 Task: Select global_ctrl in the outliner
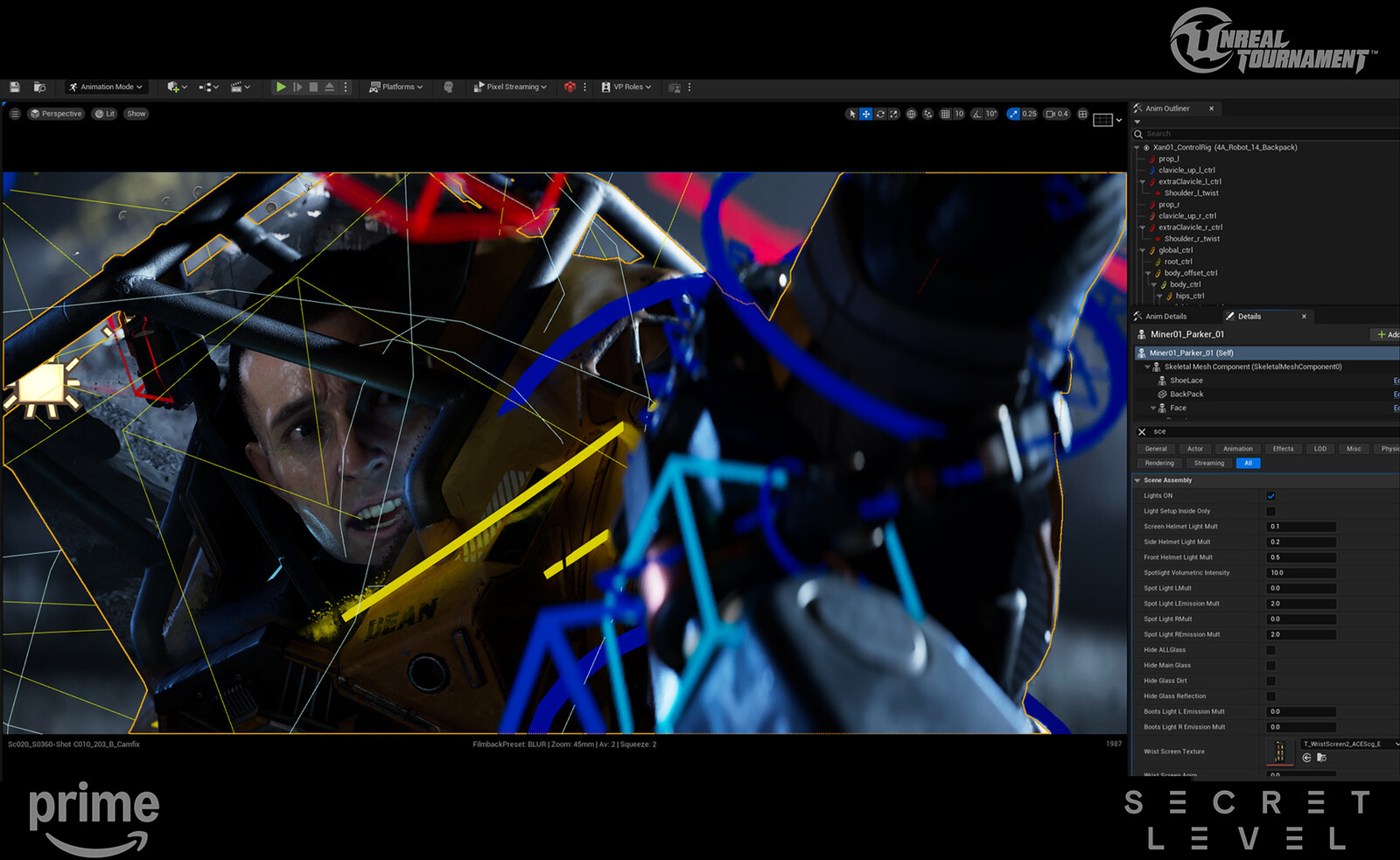point(1175,250)
